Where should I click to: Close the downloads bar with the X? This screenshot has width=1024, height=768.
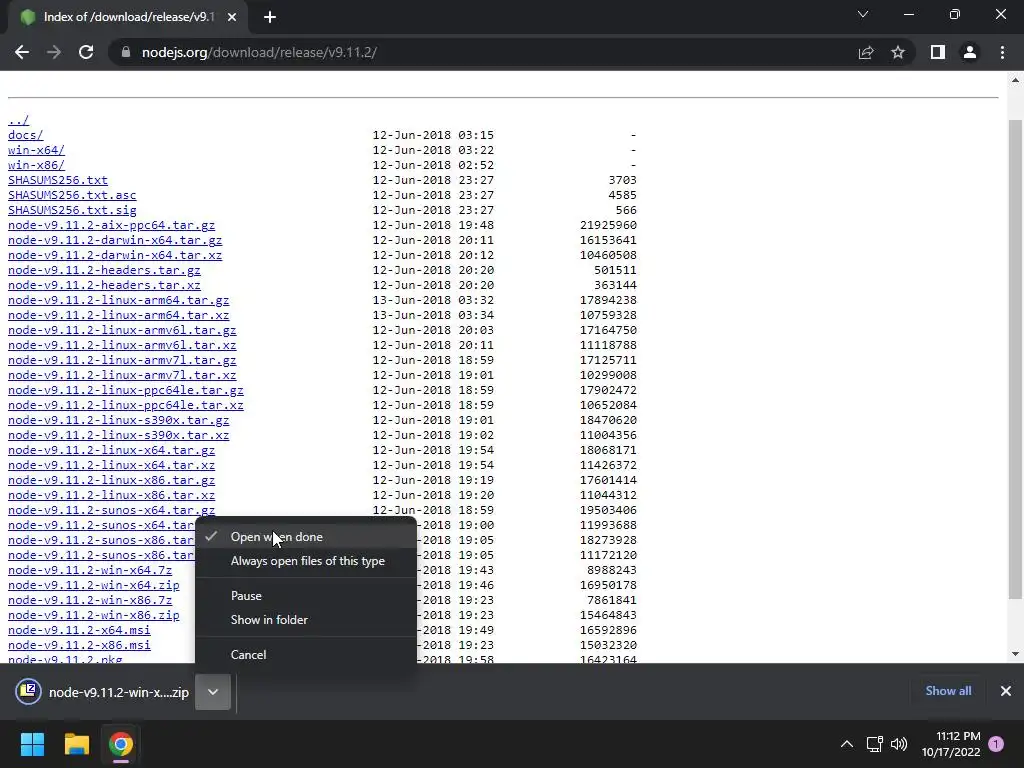tap(1006, 691)
